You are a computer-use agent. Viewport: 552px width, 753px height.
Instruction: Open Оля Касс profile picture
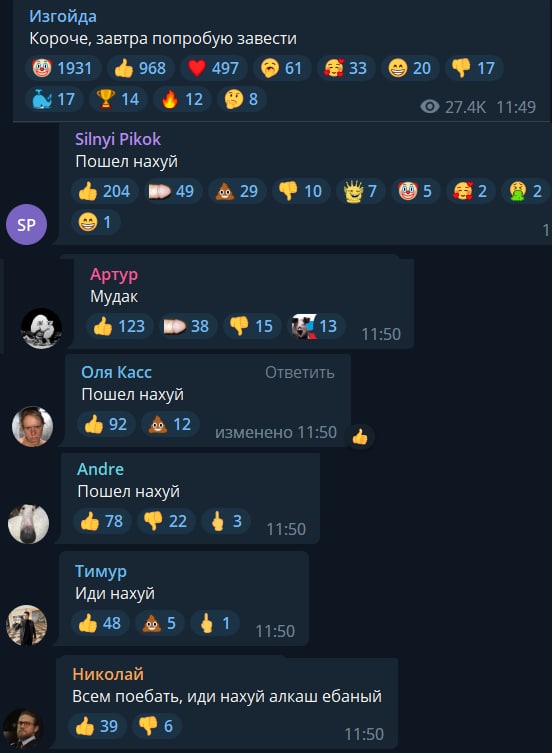pos(32,426)
